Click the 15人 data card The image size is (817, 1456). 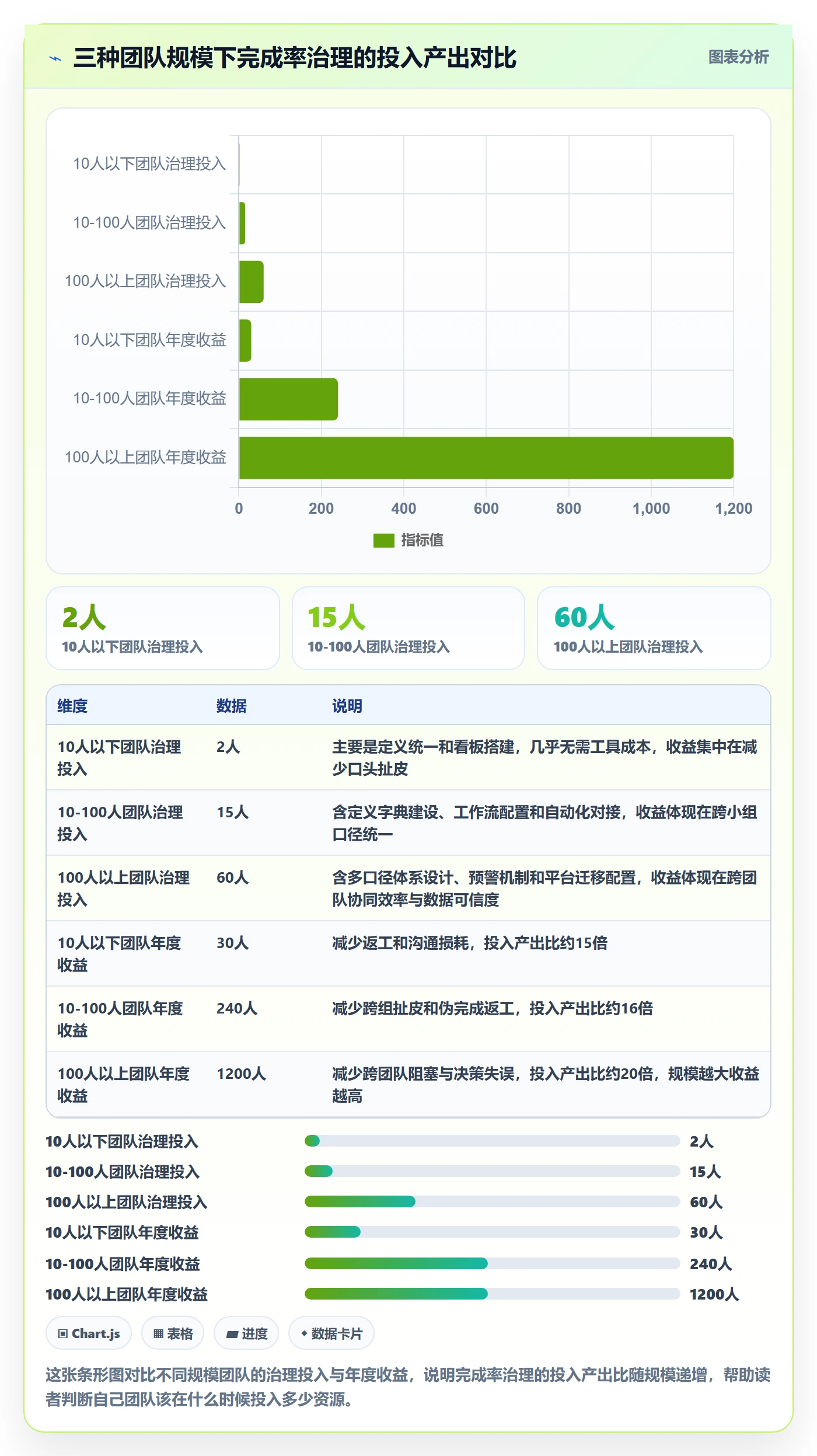408,628
